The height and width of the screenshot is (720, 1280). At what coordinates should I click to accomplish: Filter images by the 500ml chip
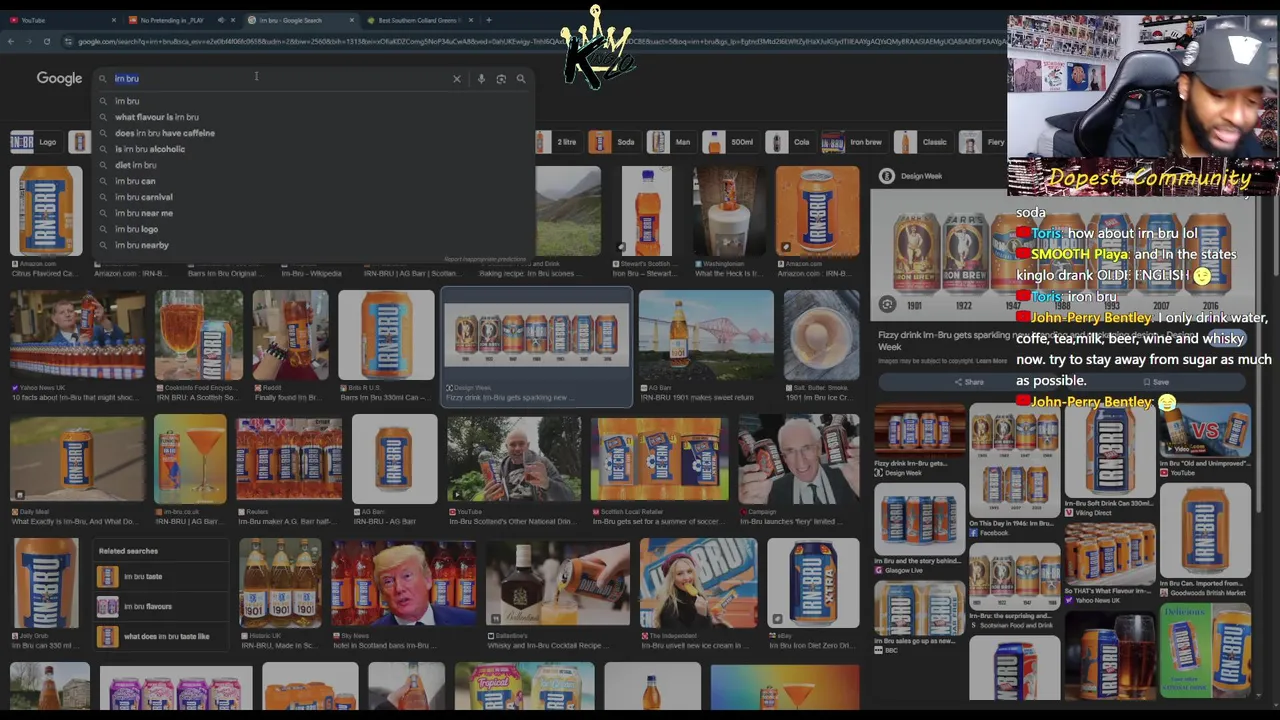[x=730, y=142]
